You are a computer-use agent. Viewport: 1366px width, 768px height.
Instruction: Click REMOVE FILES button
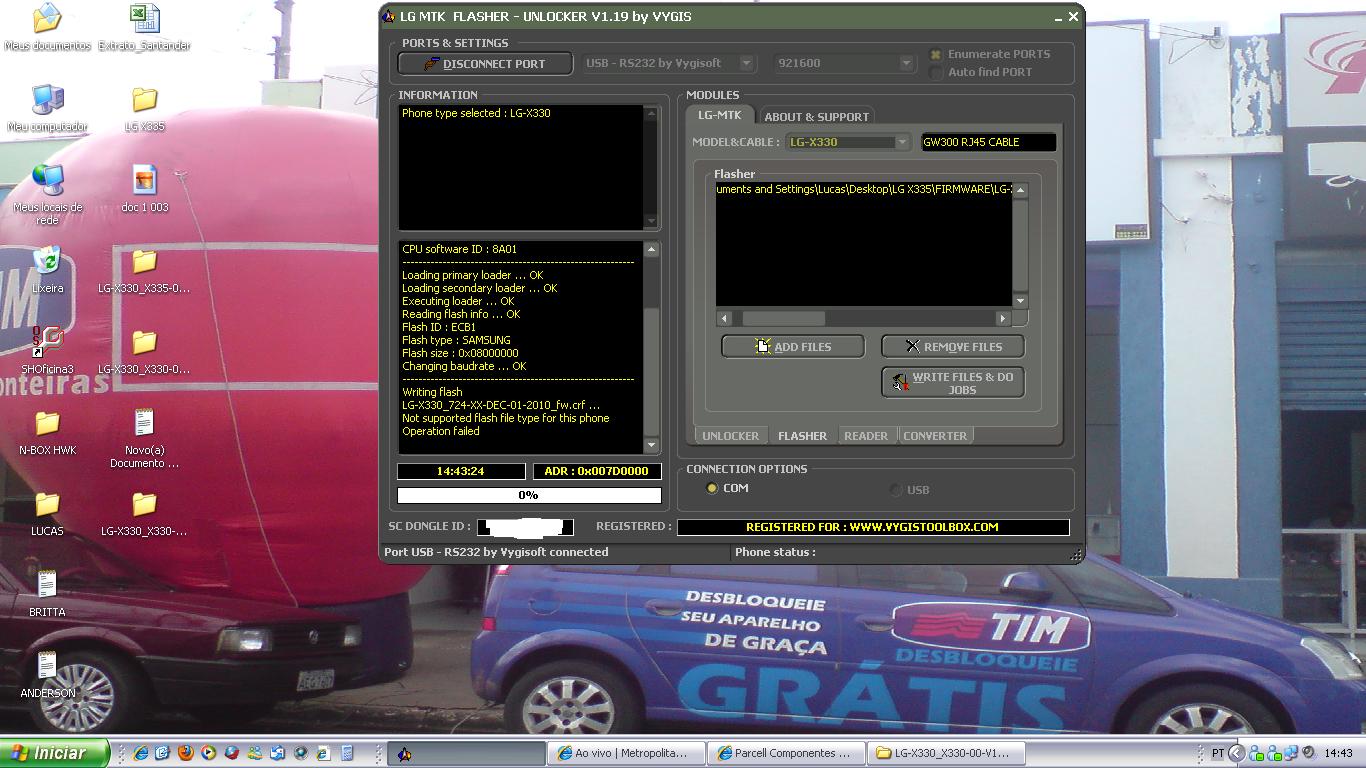(x=953, y=347)
